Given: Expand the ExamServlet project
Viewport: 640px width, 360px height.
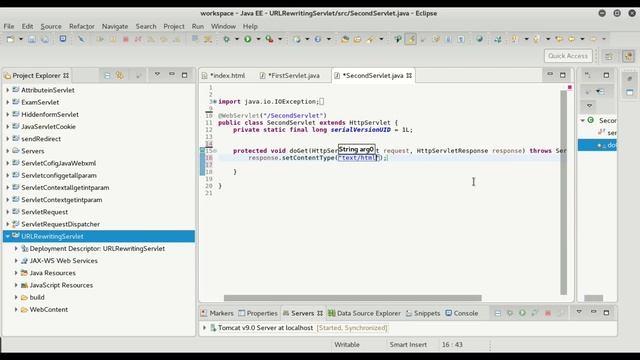Looking at the screenshot, I should [x=7, y=102].
